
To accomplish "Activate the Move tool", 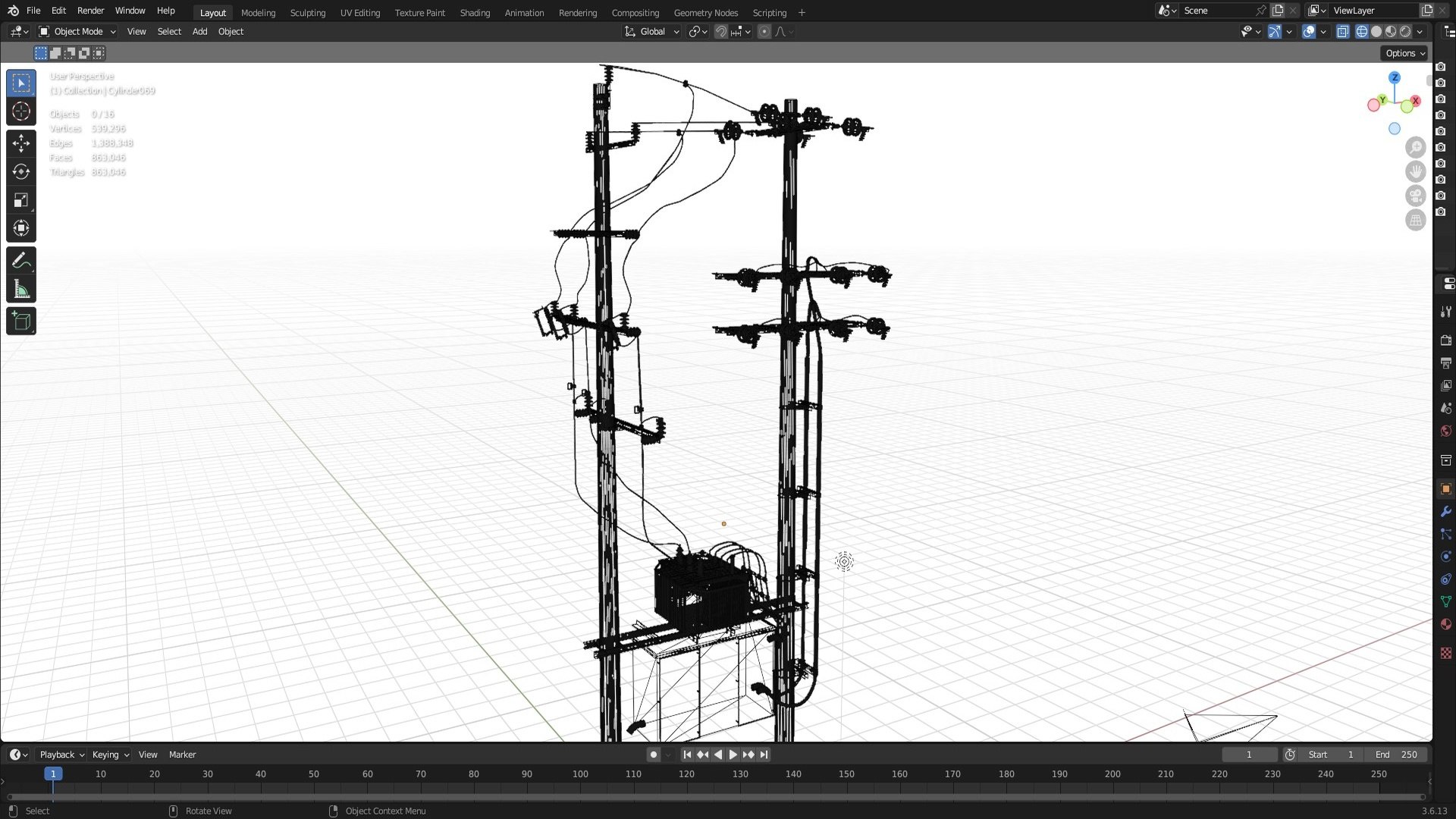I will pos(21,143).
